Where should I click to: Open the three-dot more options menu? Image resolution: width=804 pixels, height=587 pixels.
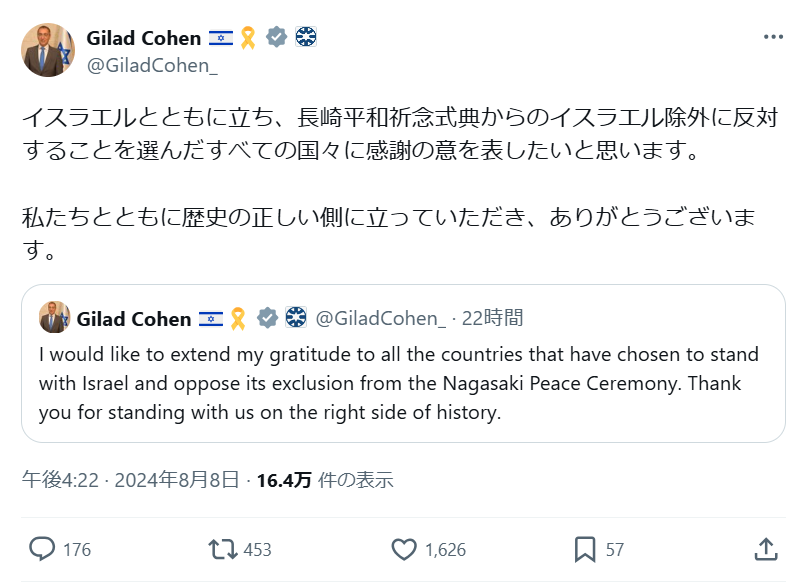pos(773,37)
